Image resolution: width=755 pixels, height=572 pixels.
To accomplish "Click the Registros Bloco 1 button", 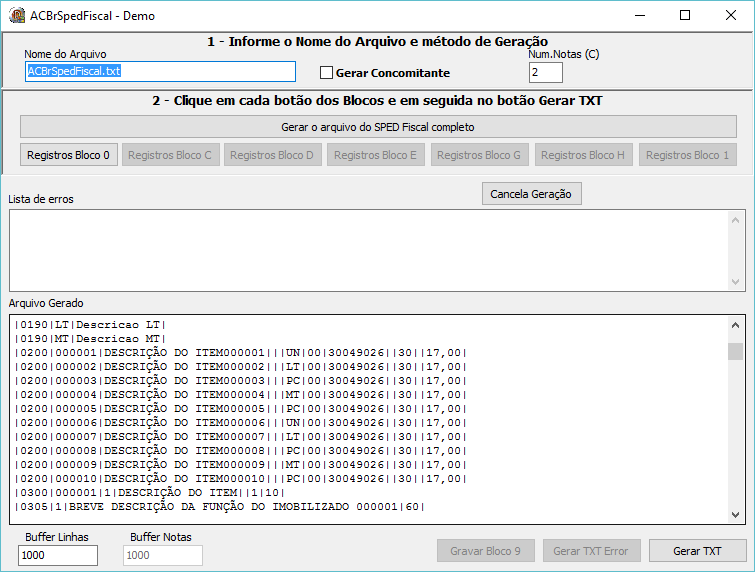I will click(688, 155).
